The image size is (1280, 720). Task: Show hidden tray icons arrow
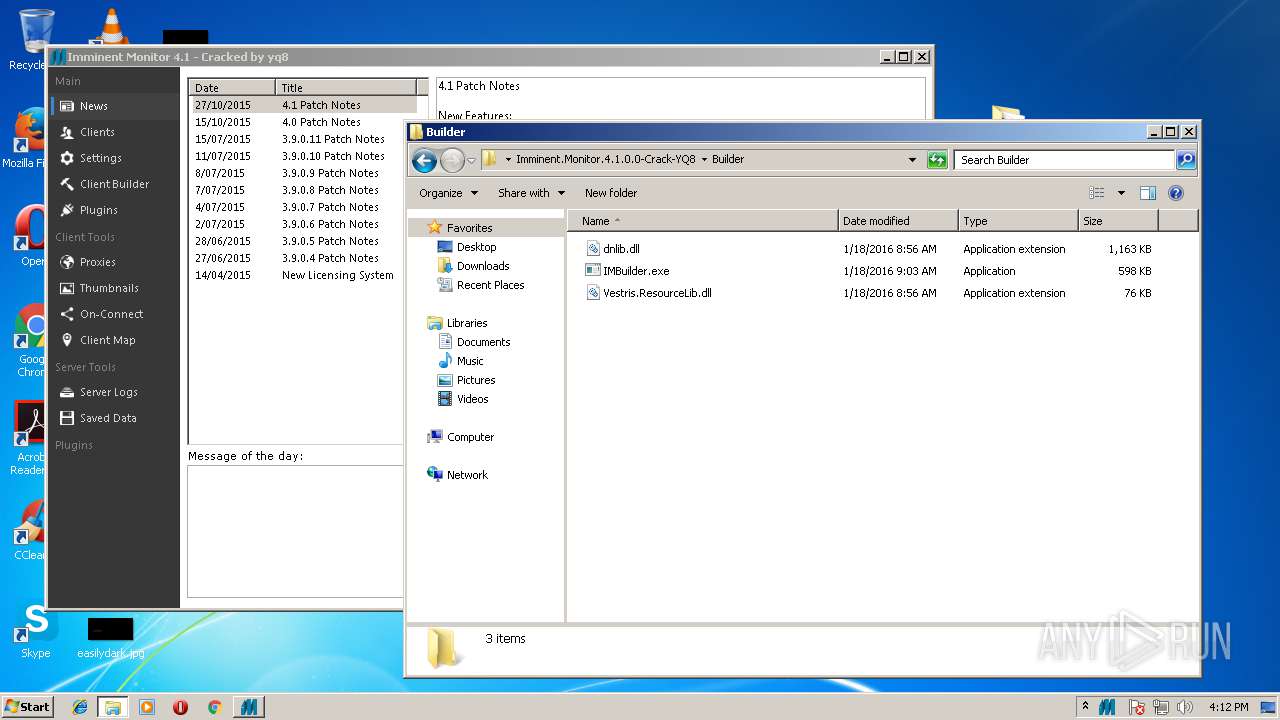click(1085, 707)
